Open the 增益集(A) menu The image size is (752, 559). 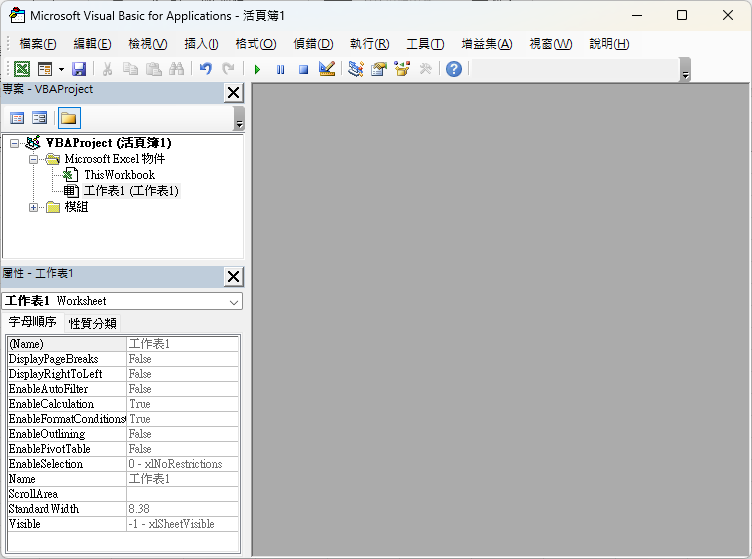[x=487, y=44]
